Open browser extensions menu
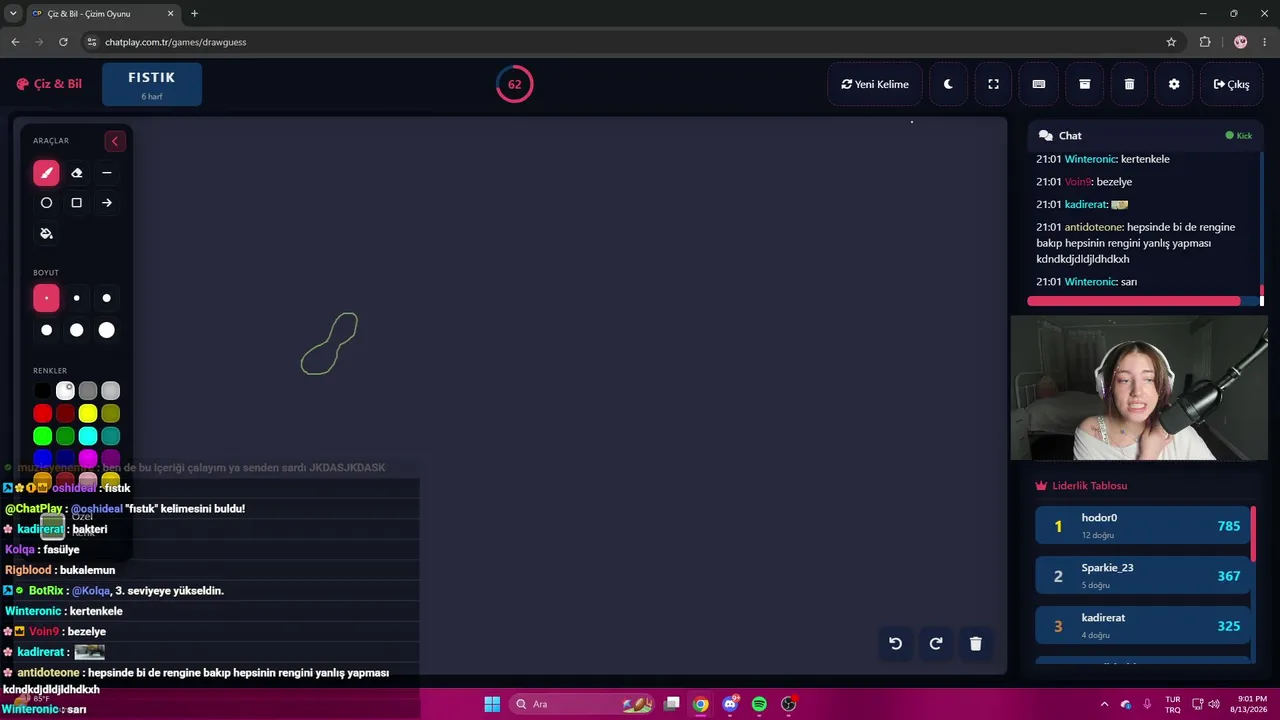1280x720 pixels. pyautogui.click(x=1205, y=42)
